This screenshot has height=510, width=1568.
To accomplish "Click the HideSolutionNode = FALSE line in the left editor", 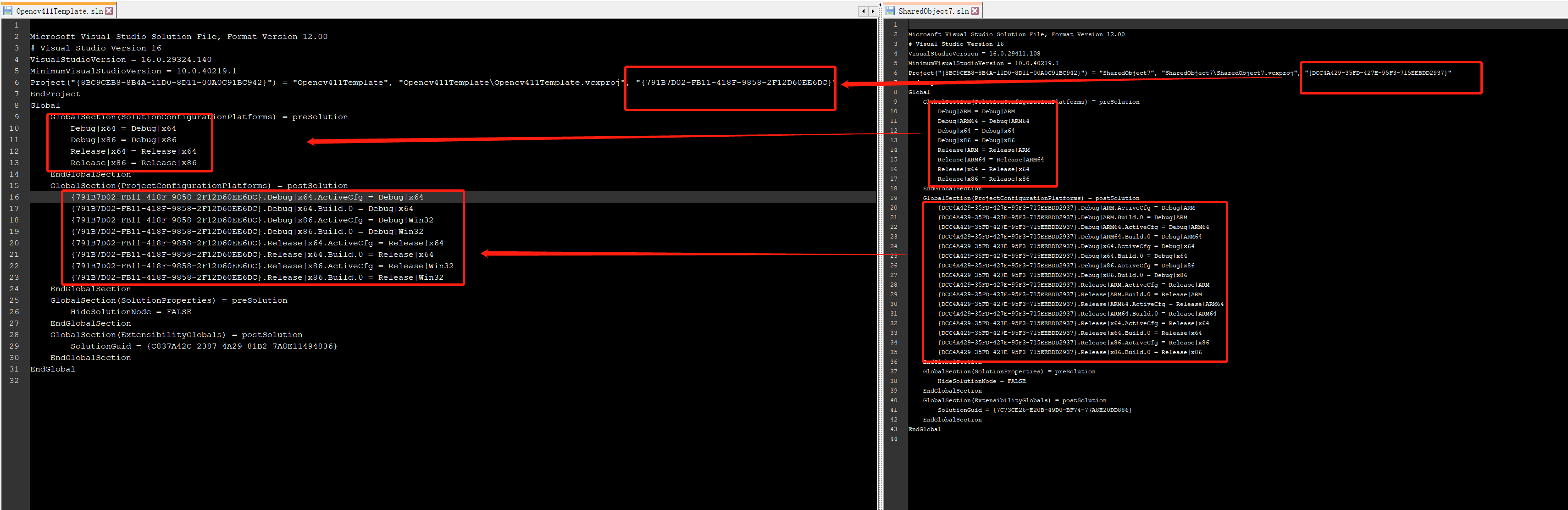I will coord(131,311).
